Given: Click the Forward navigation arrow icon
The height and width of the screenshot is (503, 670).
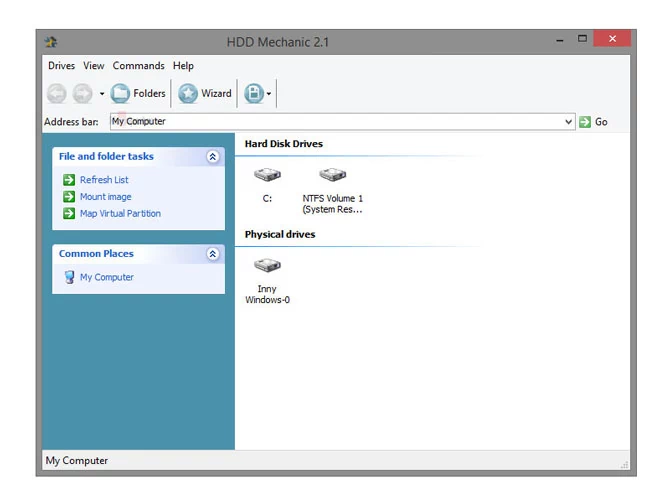Looking at the screenshot, I should [83, 94].
